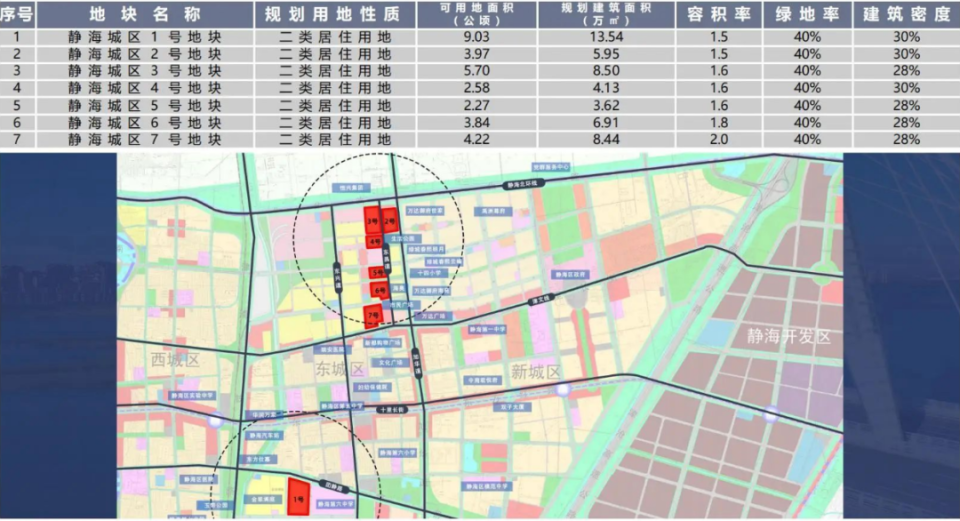Click the 妇幼保健院 map label

pos(372,387)
